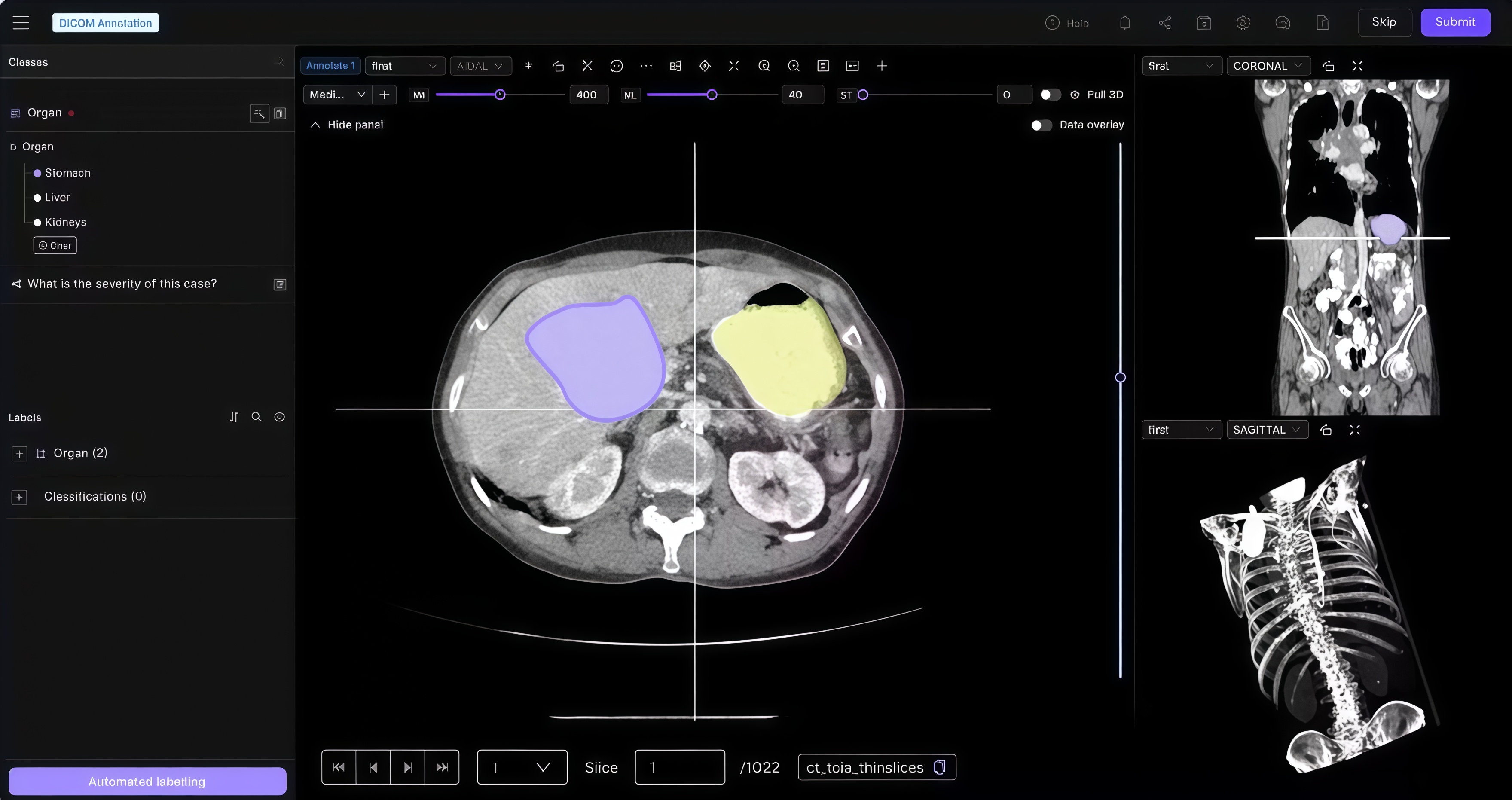
Task: Click the crossed-lines tool in the annotation toolbar
Action: point(587,66)
